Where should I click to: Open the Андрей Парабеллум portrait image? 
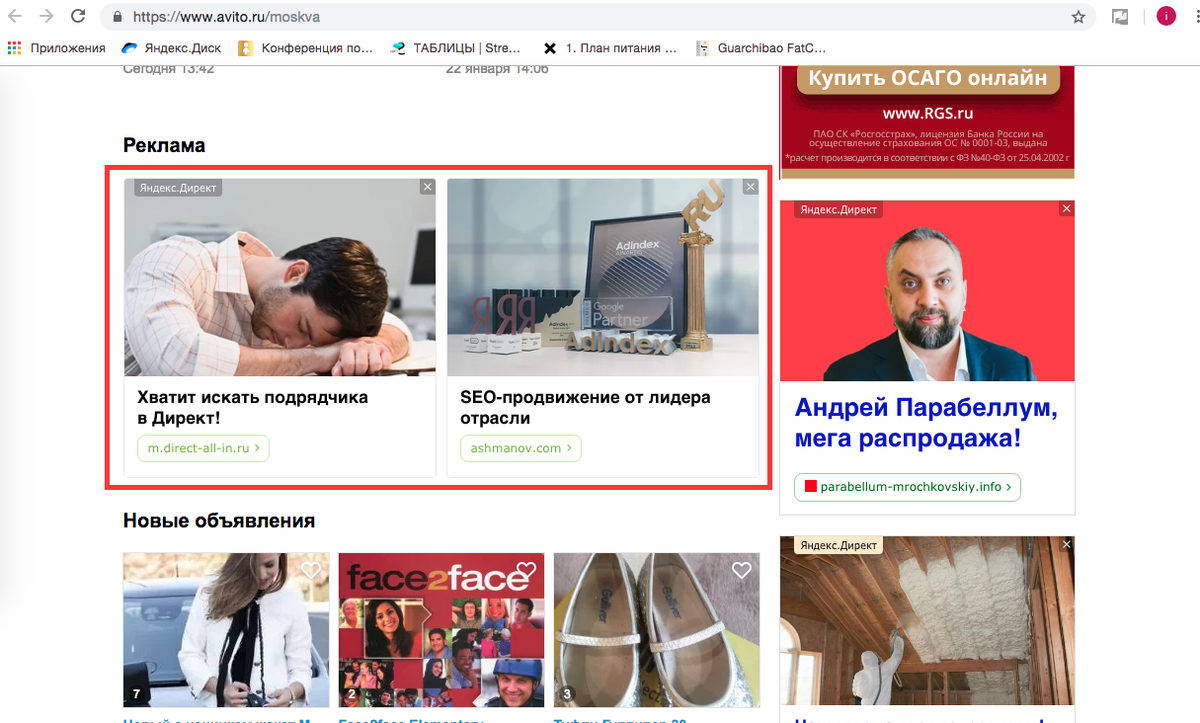click(x=927, y=290)
